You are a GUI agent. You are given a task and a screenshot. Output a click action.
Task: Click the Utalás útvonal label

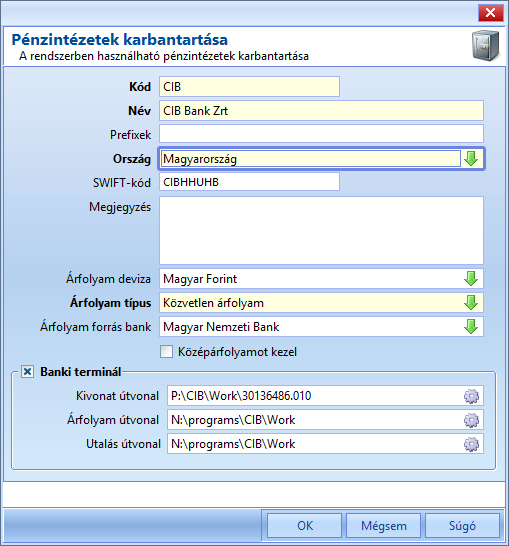click(x=124, y=444)
